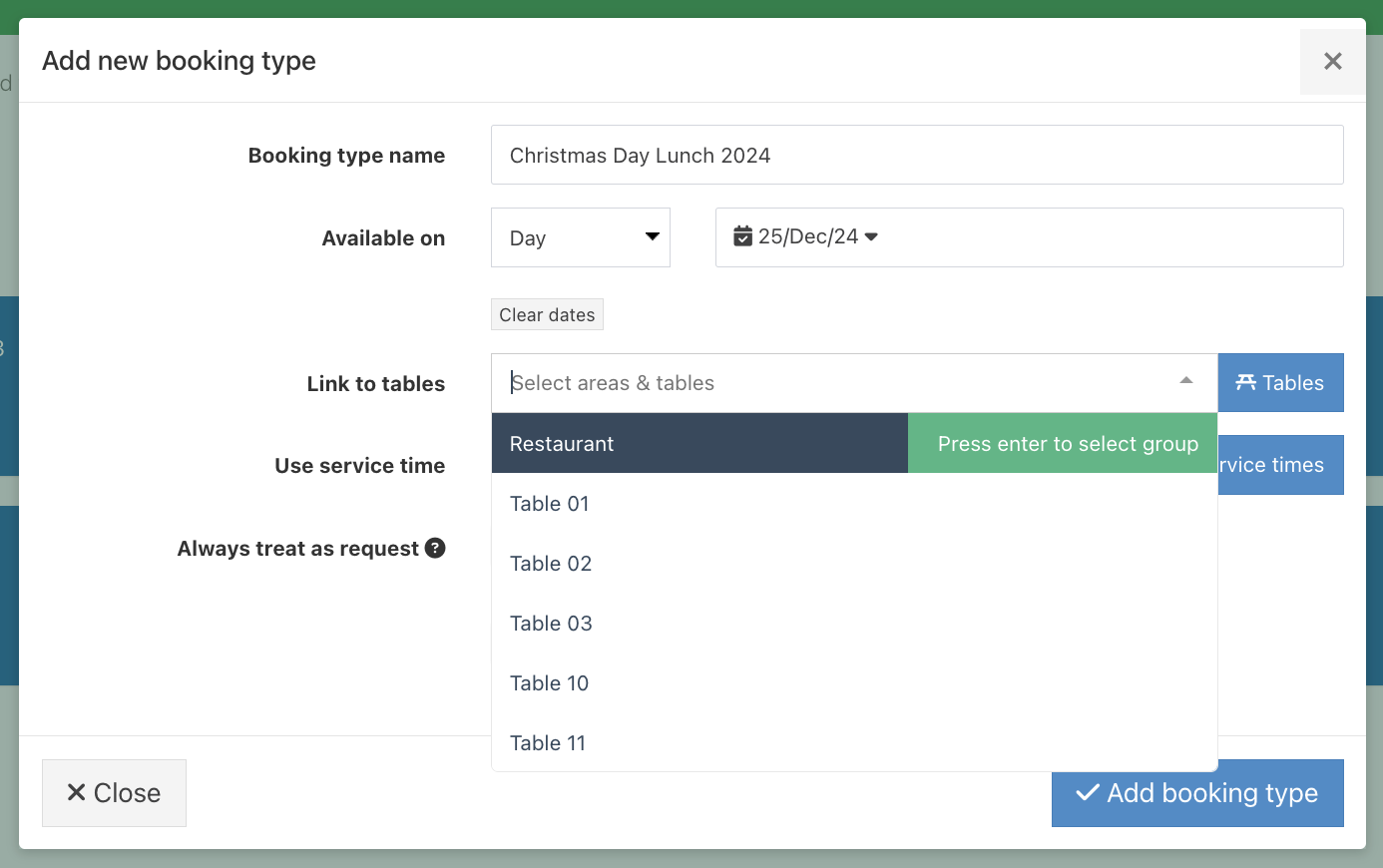Screen dimensions: 1383x868
Task: Select Table 01 from the tables list
Action: point(550,504)
